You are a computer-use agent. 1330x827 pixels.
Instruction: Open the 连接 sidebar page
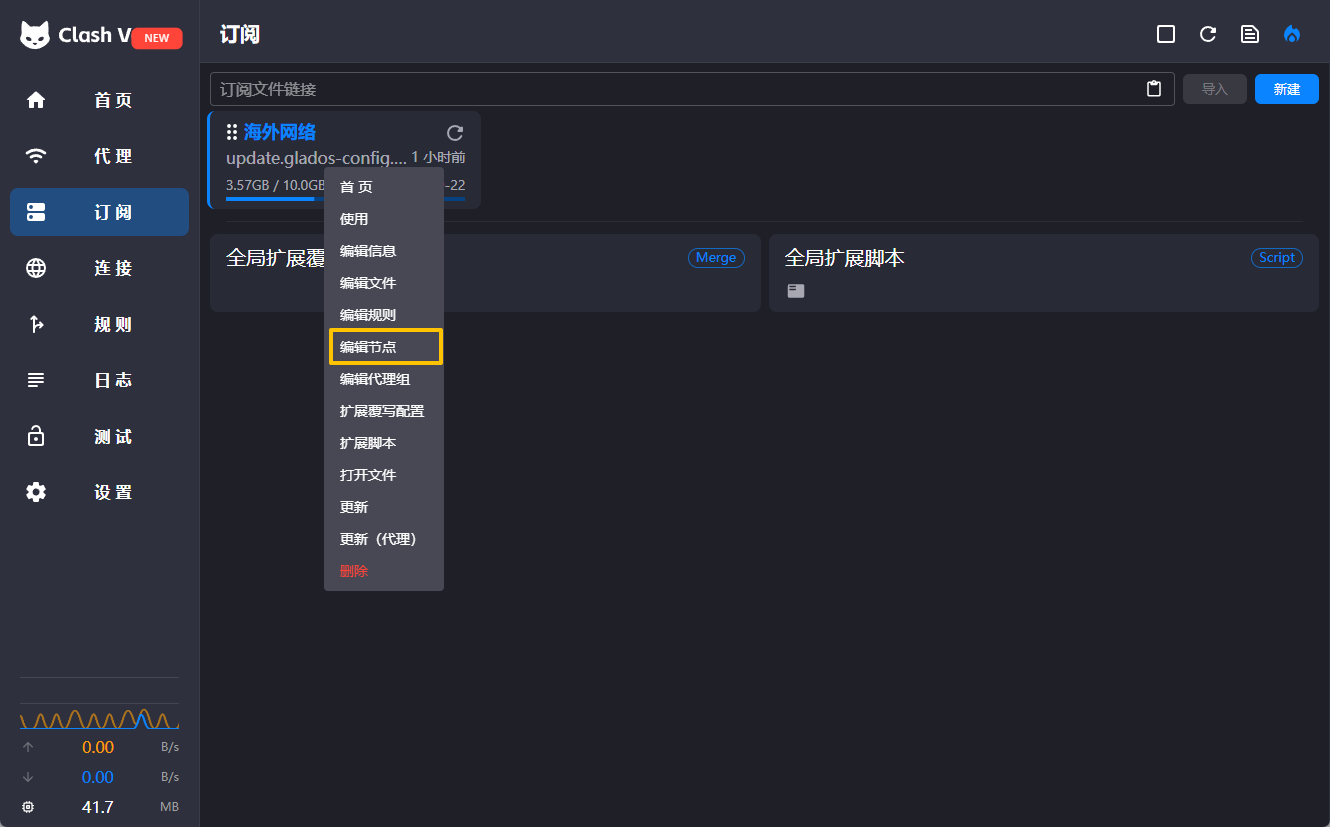(x=99, y=268)
